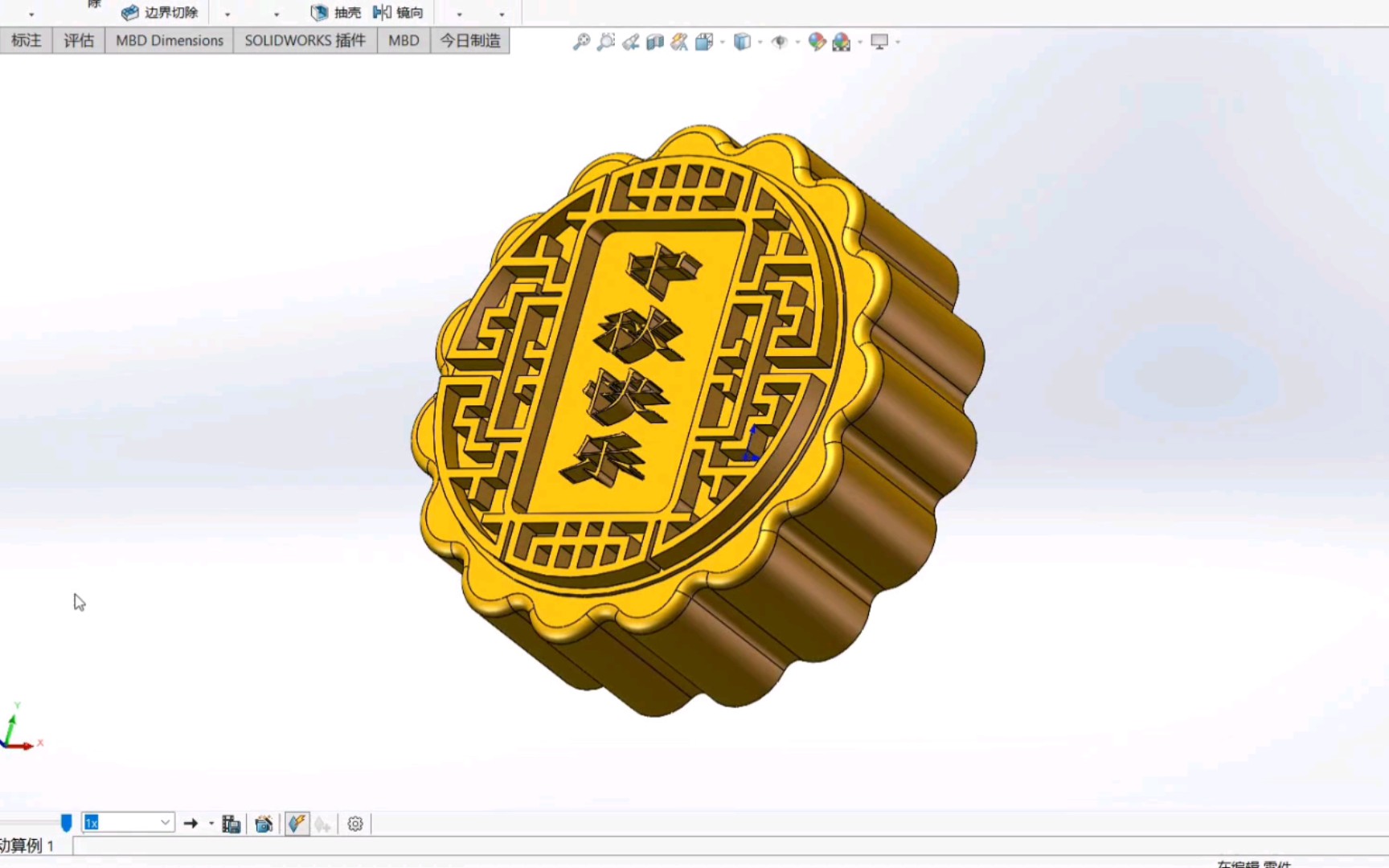Open Motion Study Properties gear icon

[x=355, y=823]
